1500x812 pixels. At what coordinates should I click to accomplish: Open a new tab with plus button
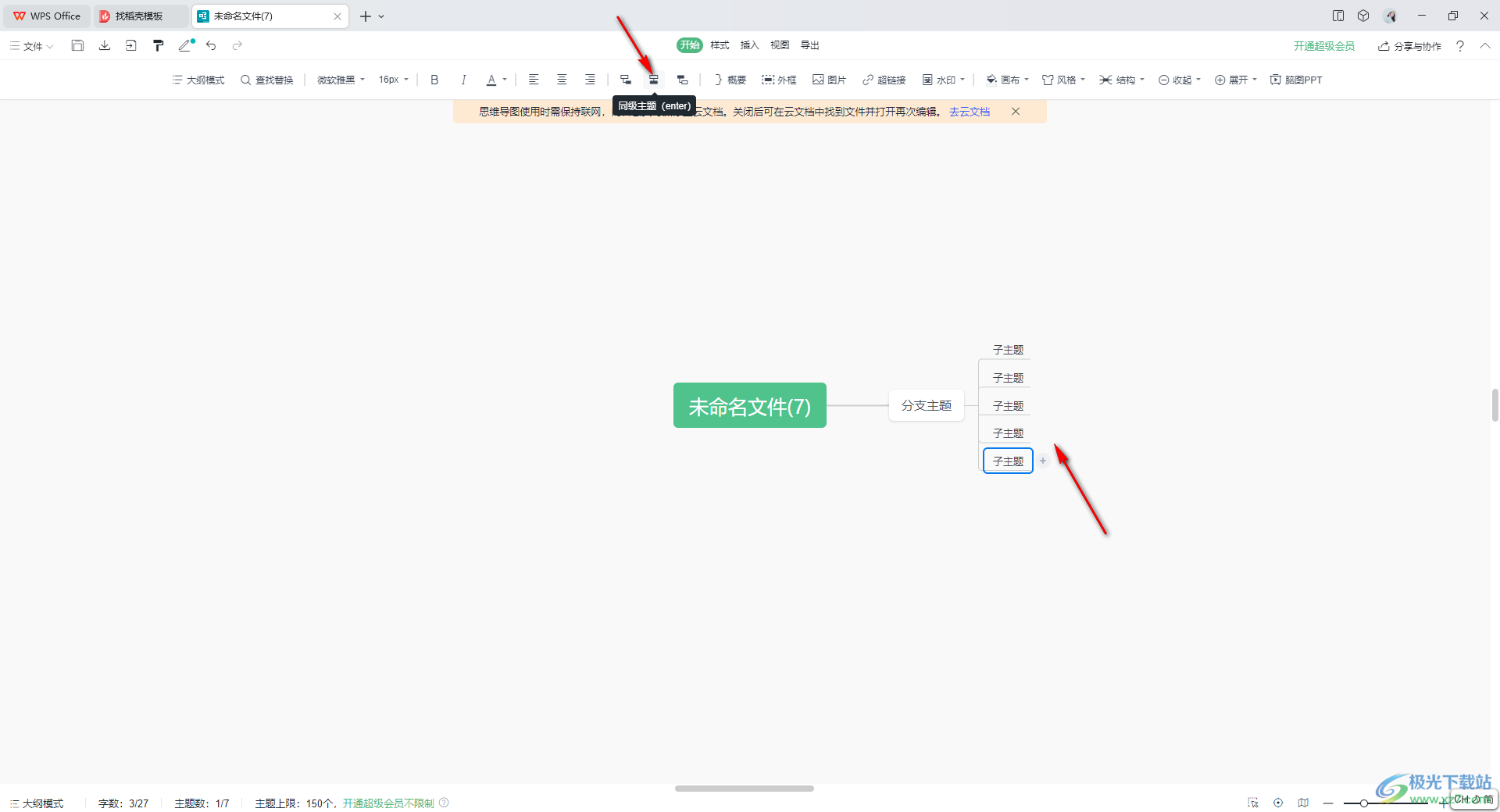[365, 16]
